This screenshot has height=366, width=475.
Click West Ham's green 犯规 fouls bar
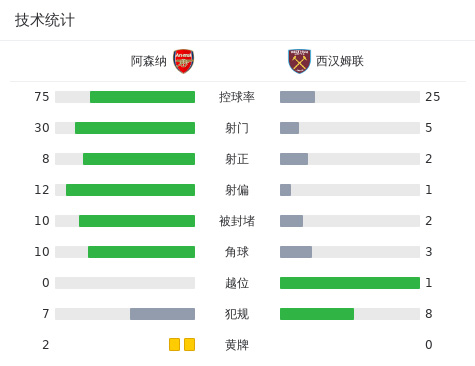point(317,314)
